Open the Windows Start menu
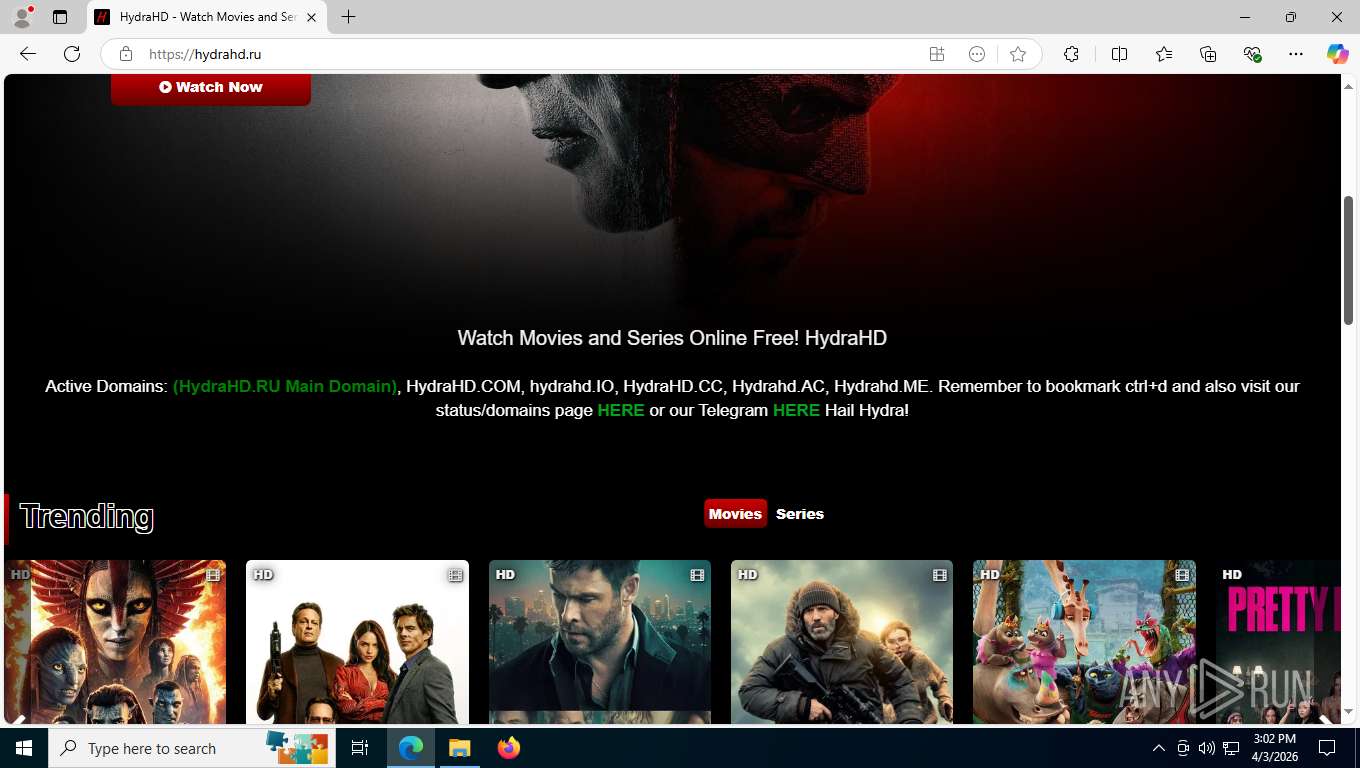1360x768 pixels. point(24,748)
